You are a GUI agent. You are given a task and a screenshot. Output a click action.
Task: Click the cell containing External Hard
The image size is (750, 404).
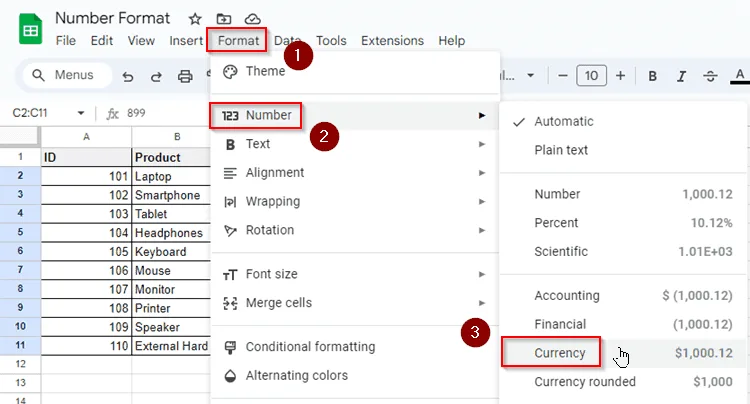click(x=171, y=346)
